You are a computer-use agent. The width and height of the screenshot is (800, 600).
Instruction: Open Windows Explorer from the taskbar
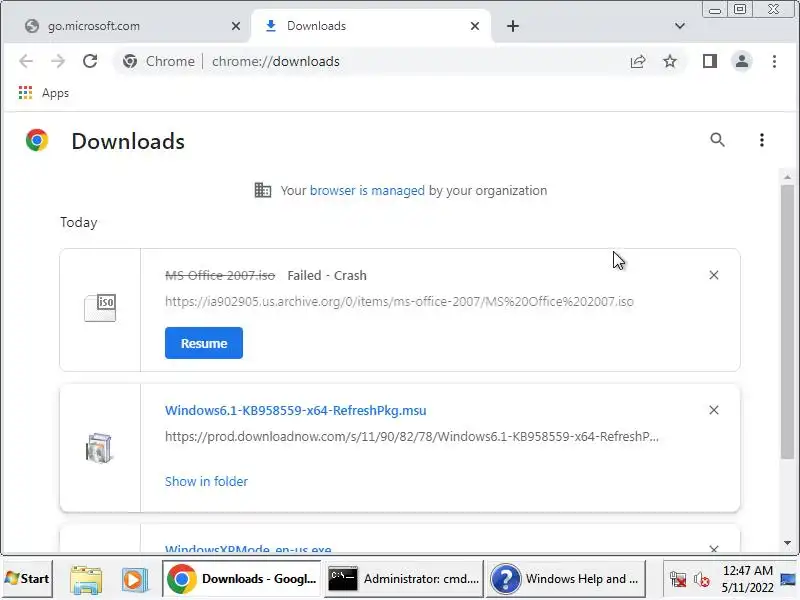(x=86, y=580)
